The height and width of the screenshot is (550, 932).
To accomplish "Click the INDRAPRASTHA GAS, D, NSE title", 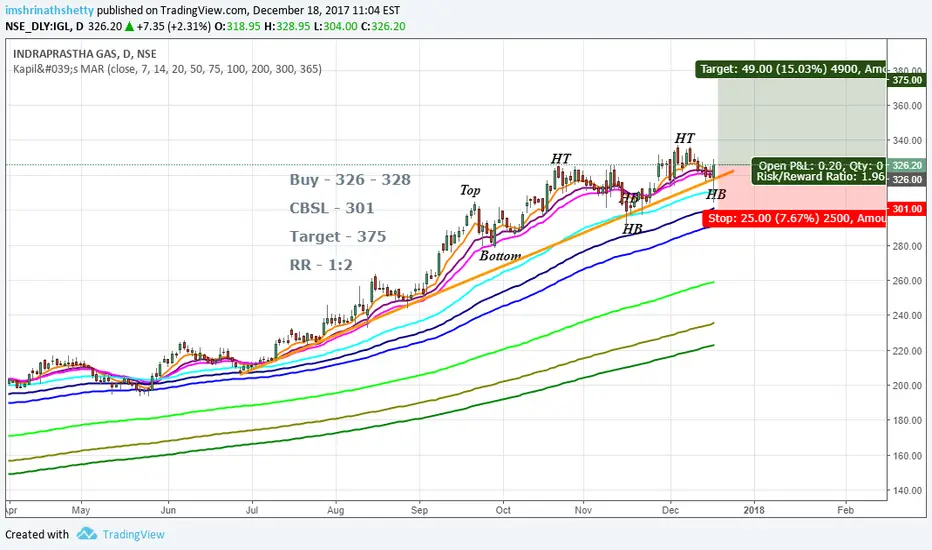I will point(85,54).
